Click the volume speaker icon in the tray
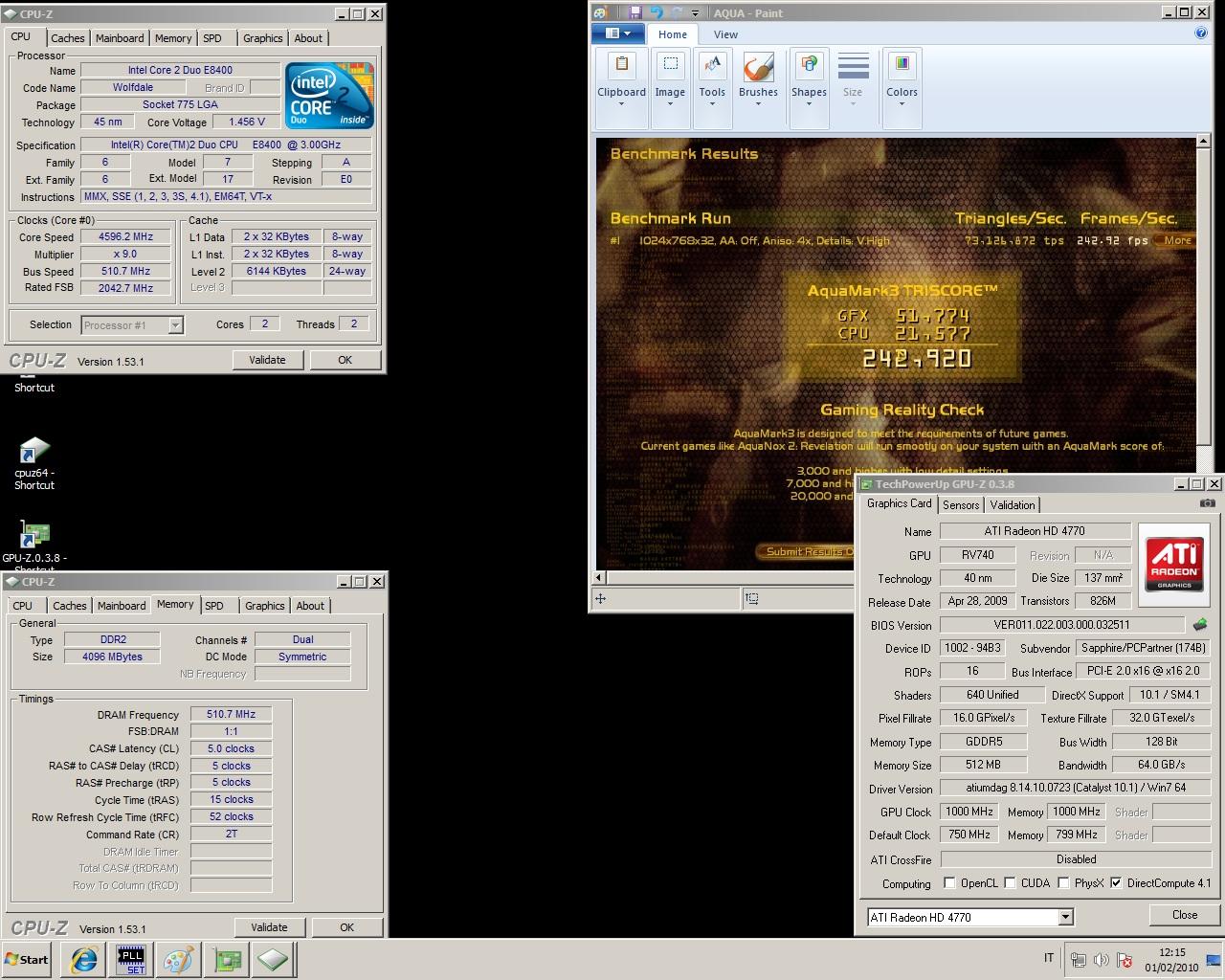 tap(1101, 960)
